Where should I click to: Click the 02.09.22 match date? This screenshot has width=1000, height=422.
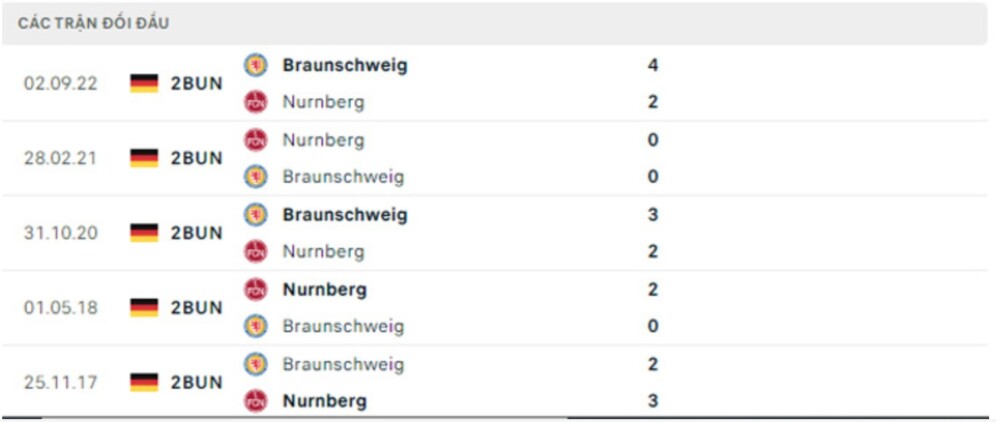61,83
